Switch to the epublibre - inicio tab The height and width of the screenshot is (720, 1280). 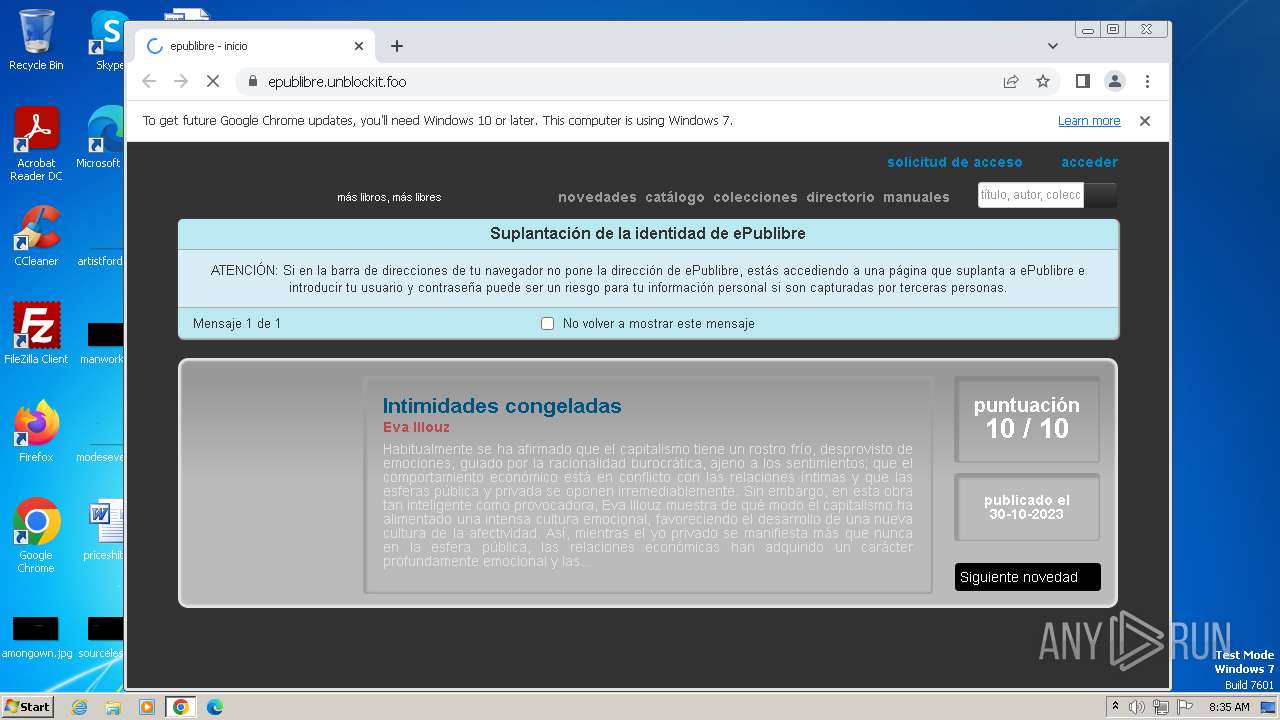[255, 46]
